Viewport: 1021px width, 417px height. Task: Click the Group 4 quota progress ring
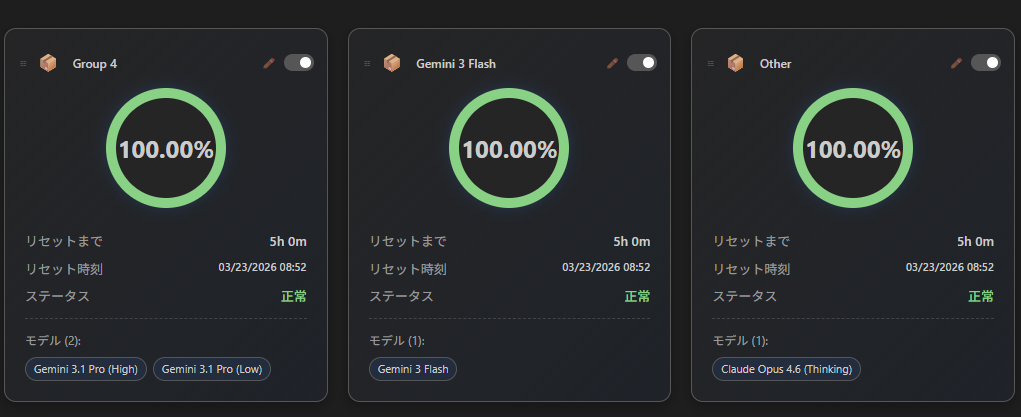(166, 149)
